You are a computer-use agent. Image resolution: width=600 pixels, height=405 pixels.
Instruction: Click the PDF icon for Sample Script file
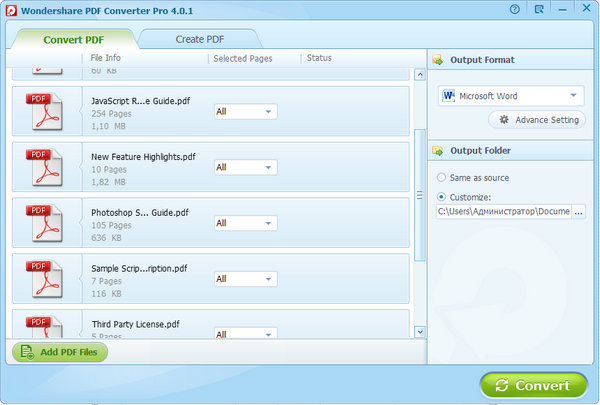(42, 279)
